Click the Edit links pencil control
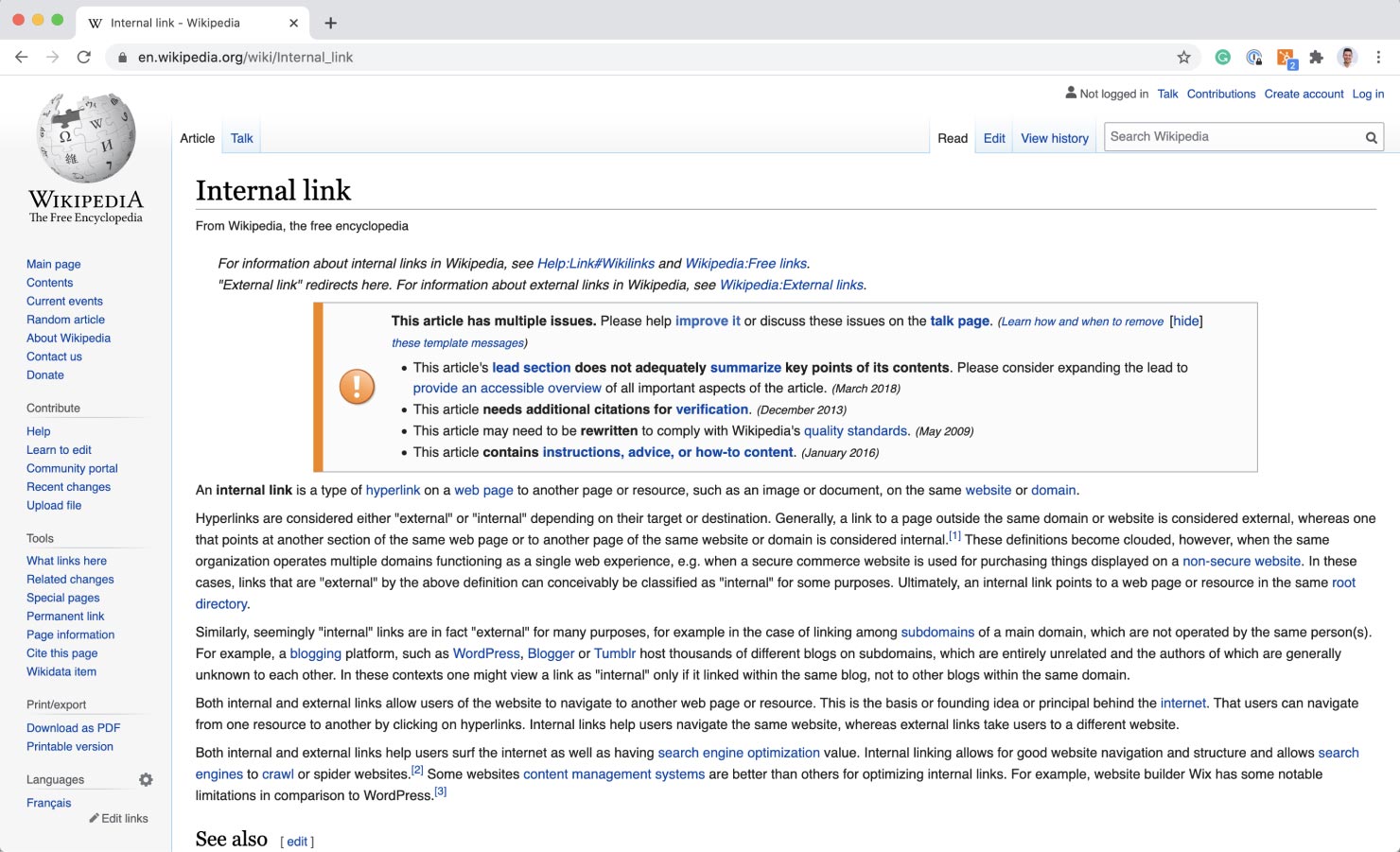Viewport: 1400px width, 852px height. point(118,818)
